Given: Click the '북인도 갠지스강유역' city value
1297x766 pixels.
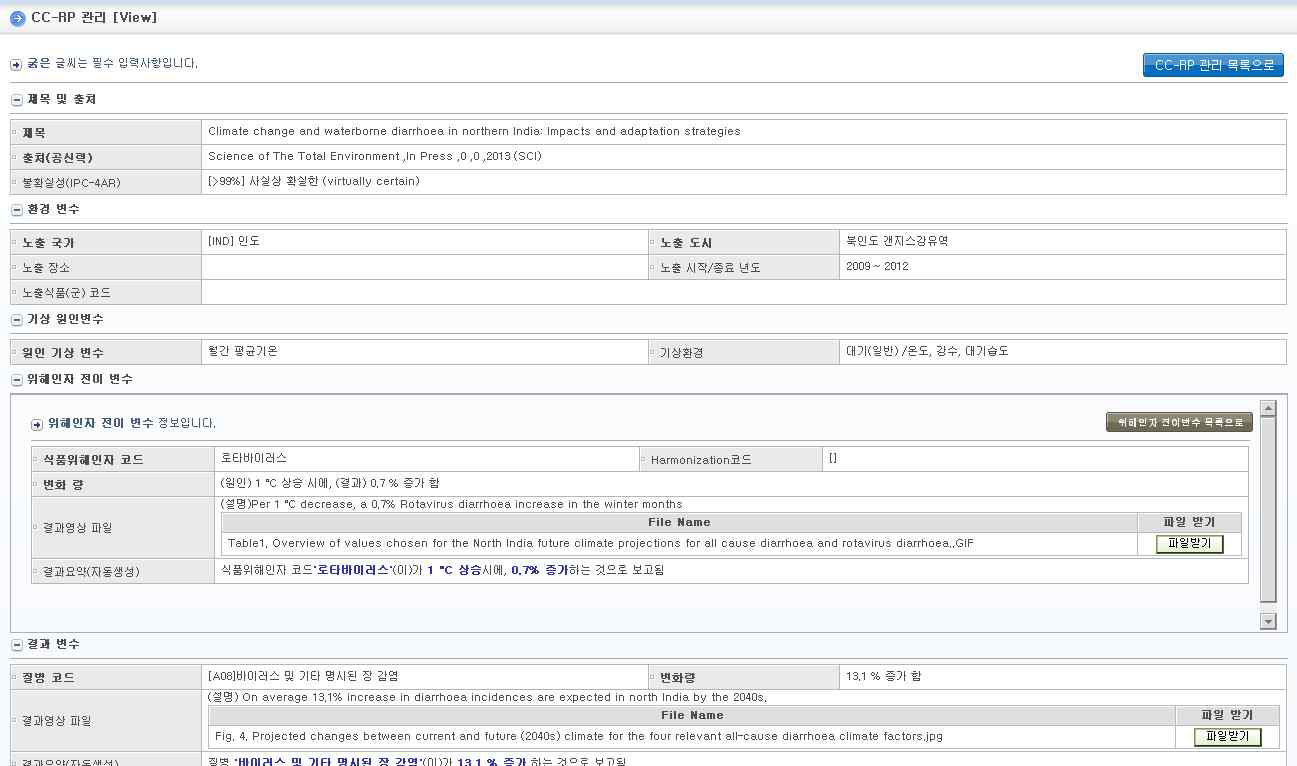Looking at the screenshot, I should coord(897,241).
